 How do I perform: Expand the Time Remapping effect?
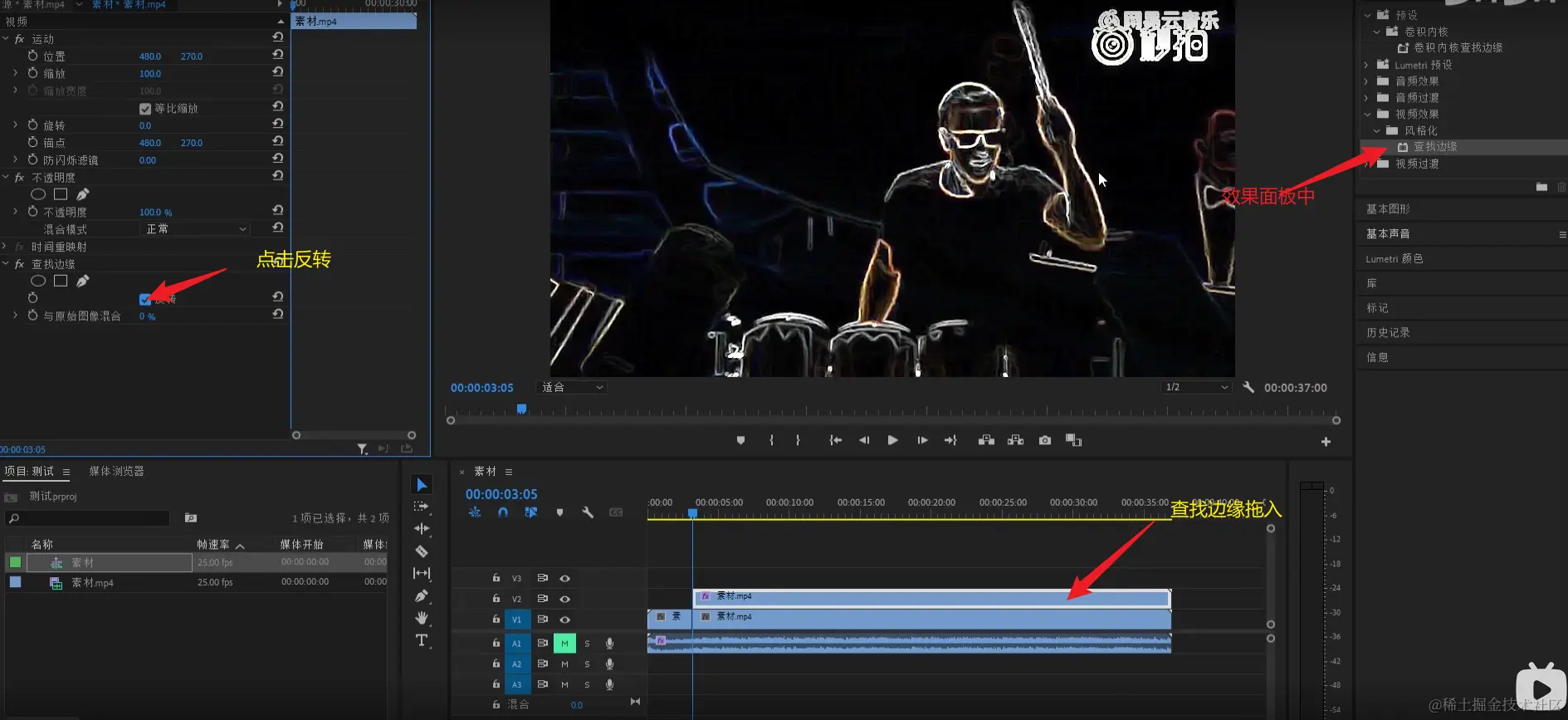(6, 247)
